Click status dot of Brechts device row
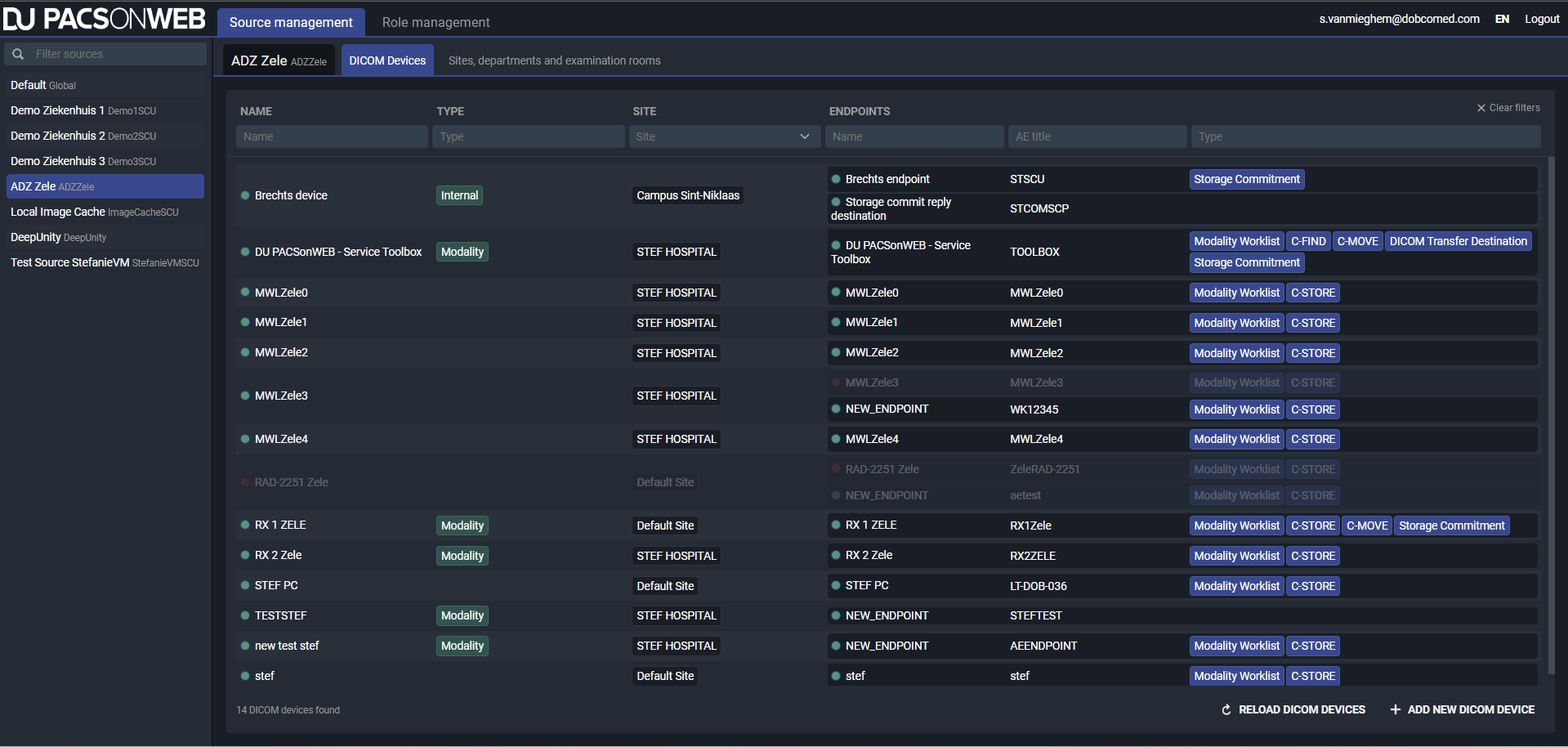1568x747 pixels. coord(245,195)
